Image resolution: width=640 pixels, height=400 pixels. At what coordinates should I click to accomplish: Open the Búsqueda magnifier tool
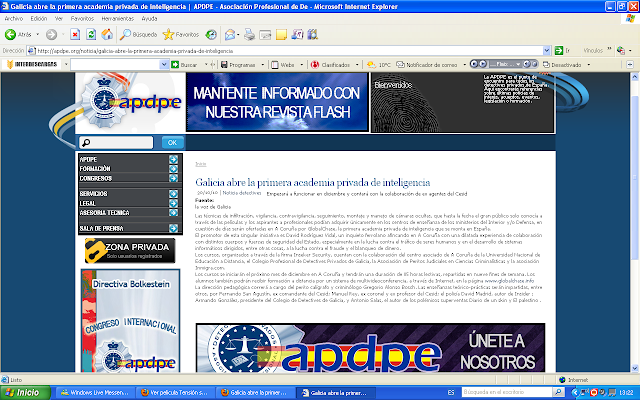coord(138,35)
